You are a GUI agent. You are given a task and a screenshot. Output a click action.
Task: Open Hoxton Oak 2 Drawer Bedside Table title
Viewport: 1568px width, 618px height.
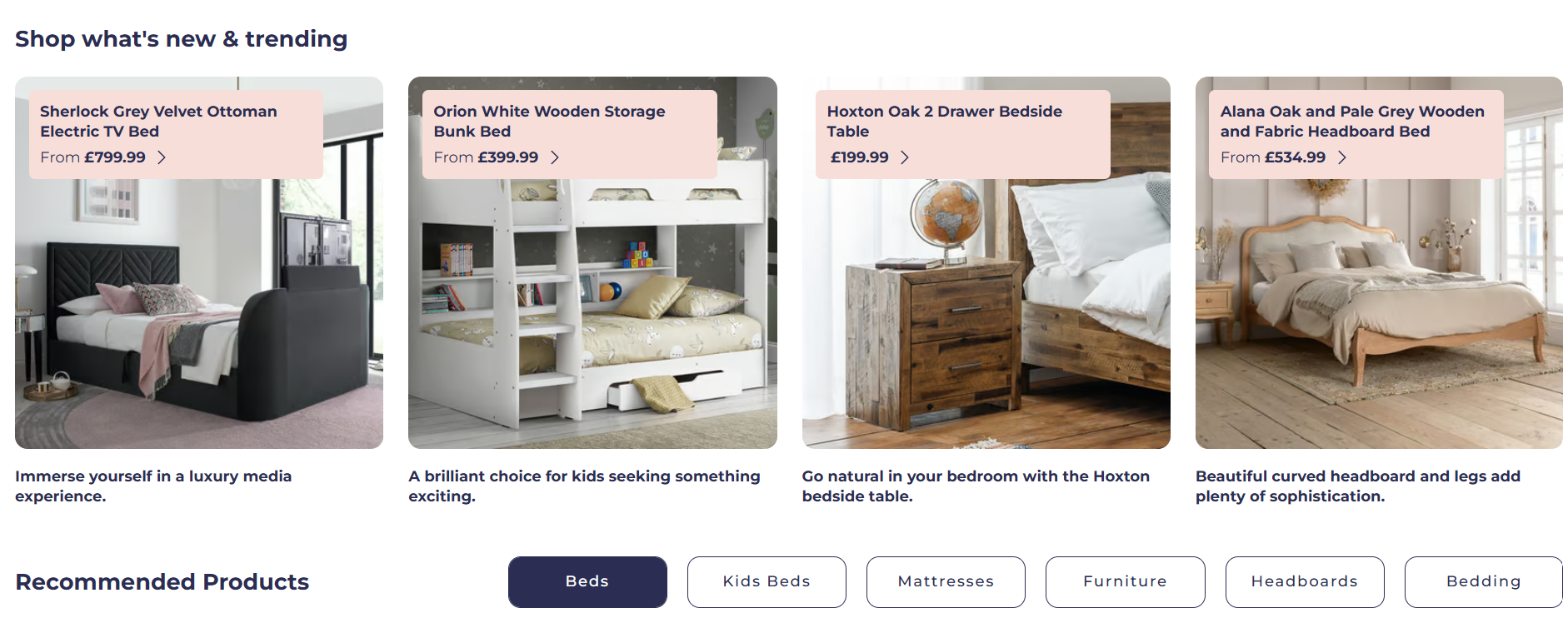(944, 122)
